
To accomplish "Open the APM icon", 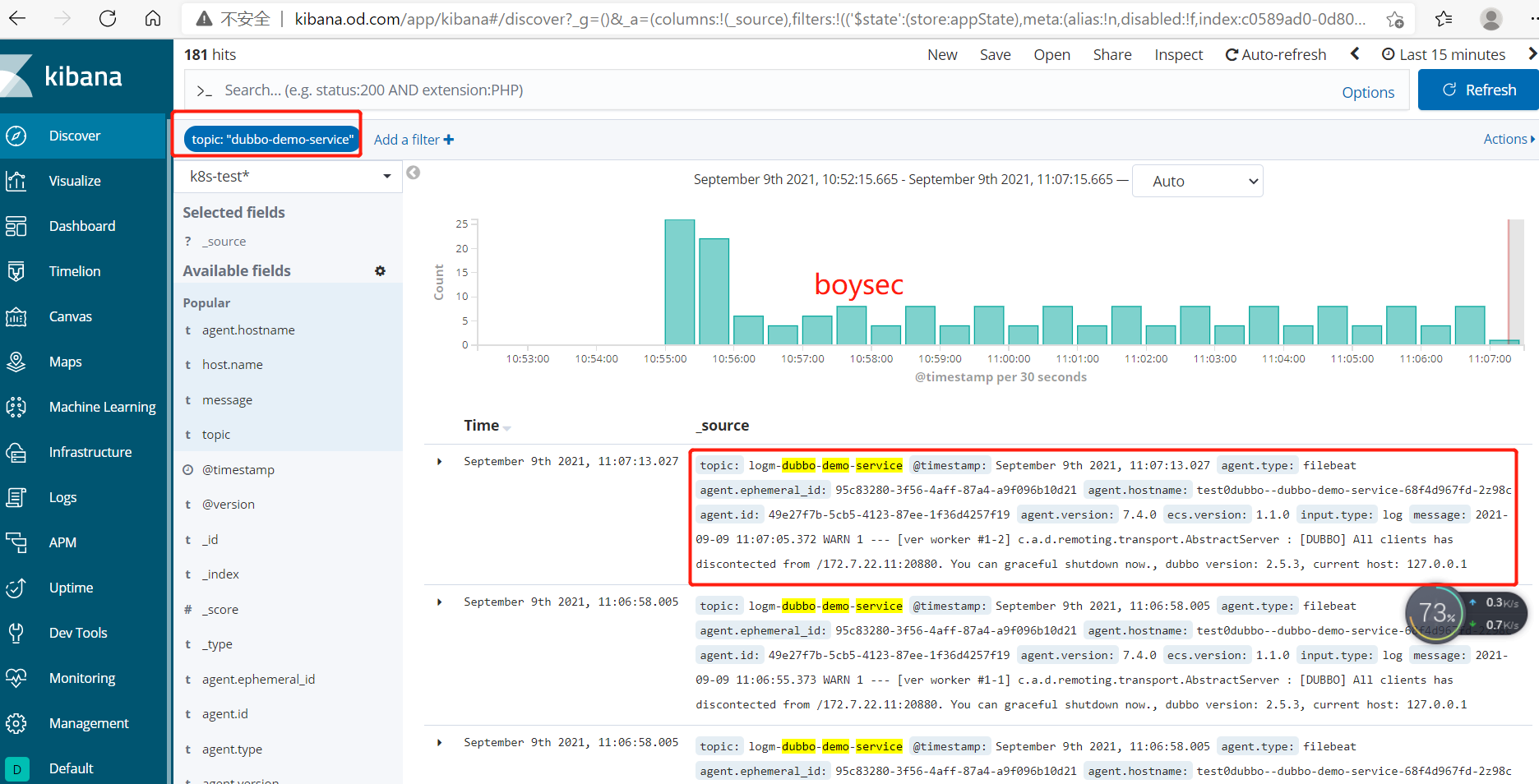I will (x=16, y=542).
